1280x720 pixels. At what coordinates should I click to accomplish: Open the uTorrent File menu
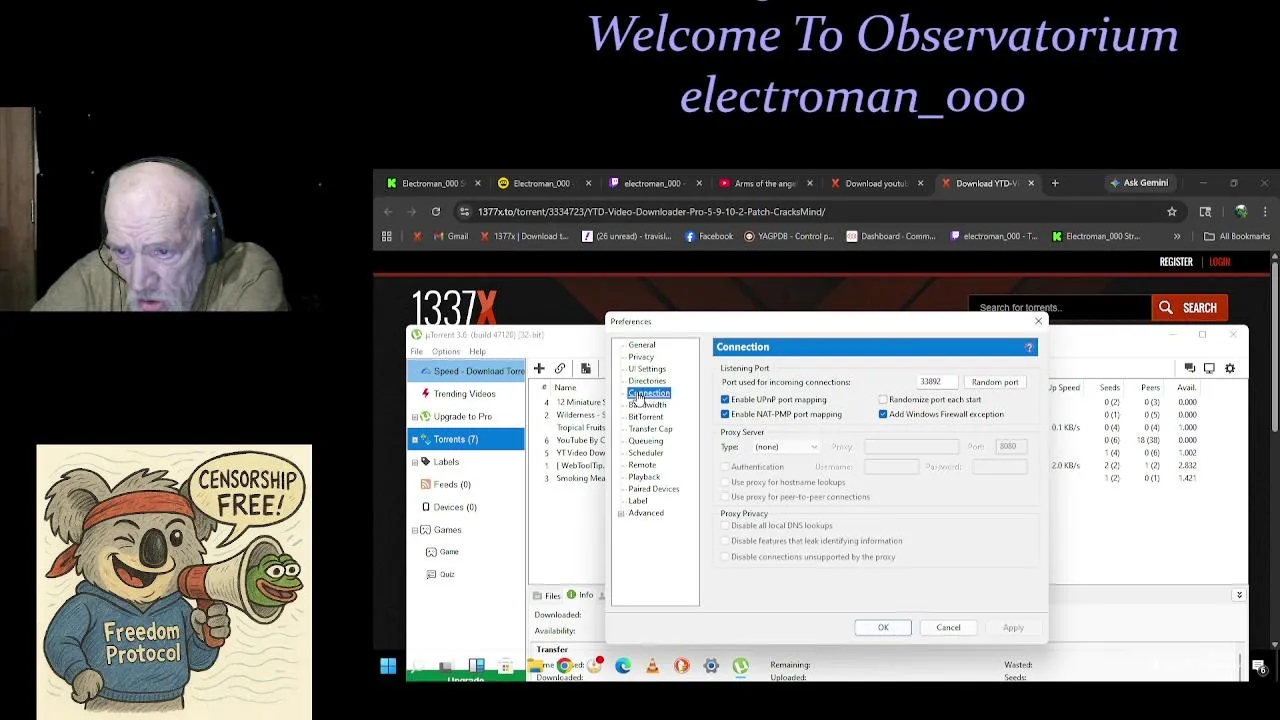pyautogui.click(x=417, y=352)
